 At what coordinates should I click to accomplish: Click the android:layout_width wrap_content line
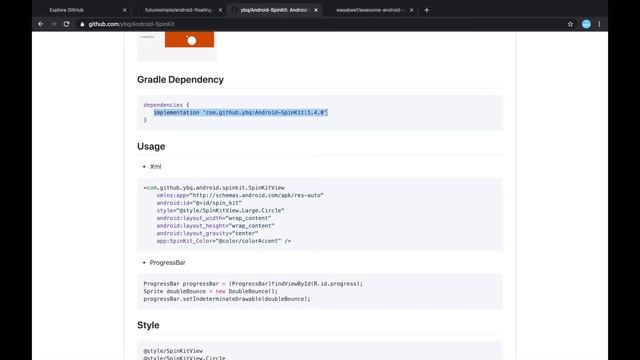(214, 218)
